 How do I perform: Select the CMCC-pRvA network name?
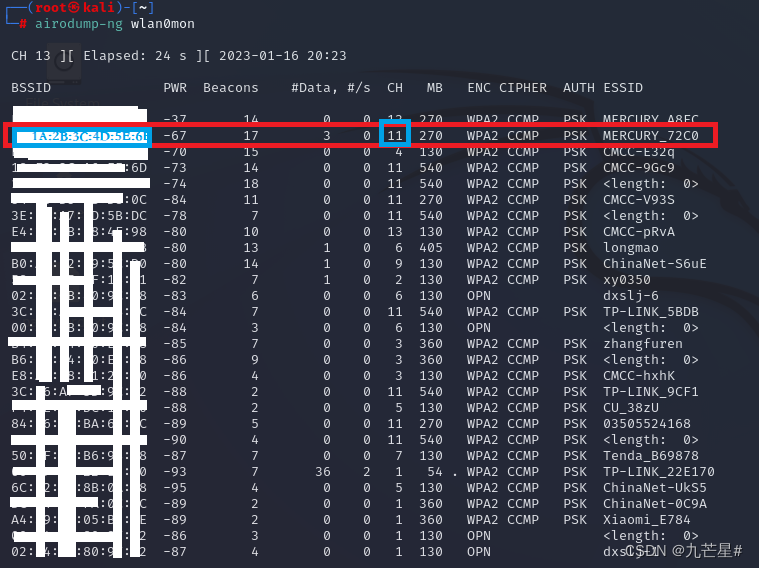pyautogui.click(x=638, y=231)
